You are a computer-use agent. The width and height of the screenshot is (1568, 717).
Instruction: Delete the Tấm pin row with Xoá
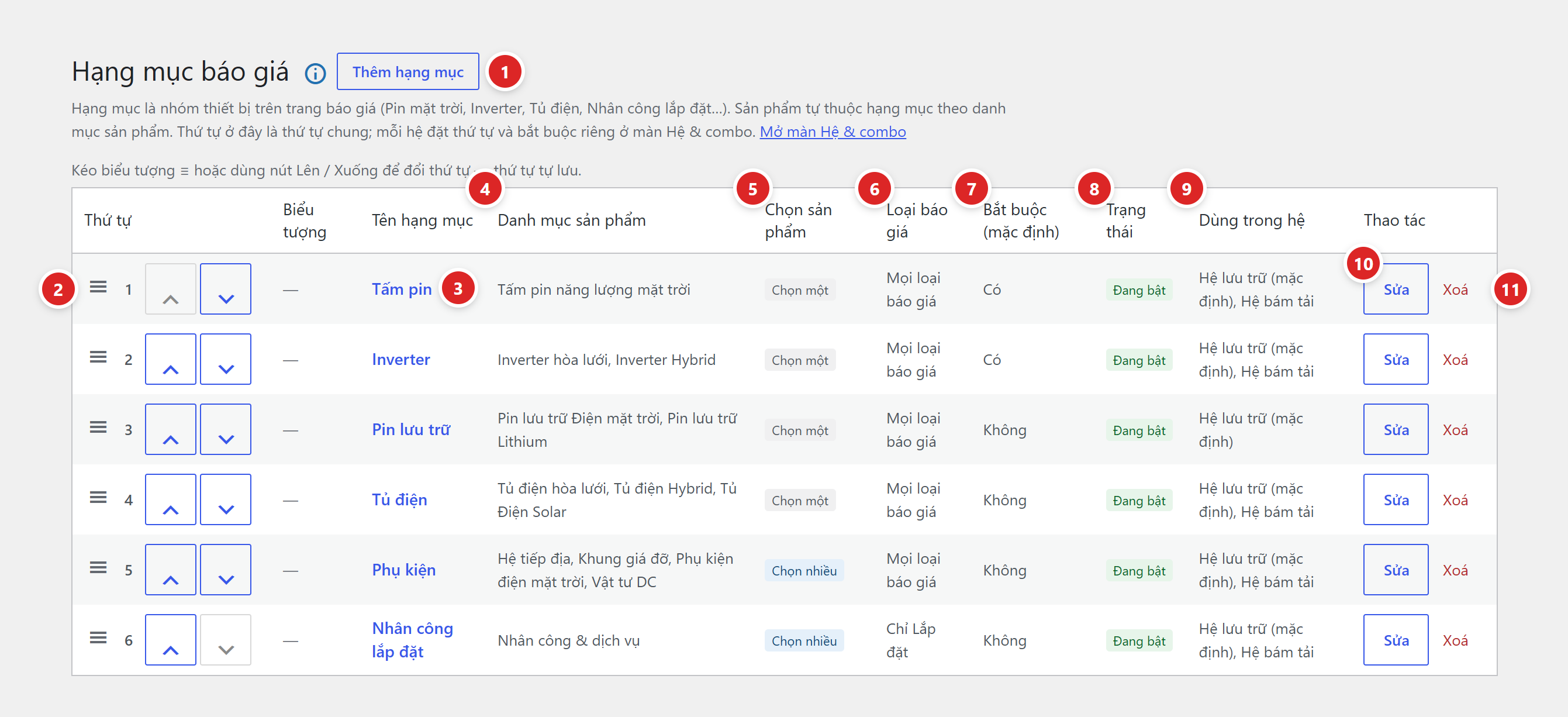1455,289
